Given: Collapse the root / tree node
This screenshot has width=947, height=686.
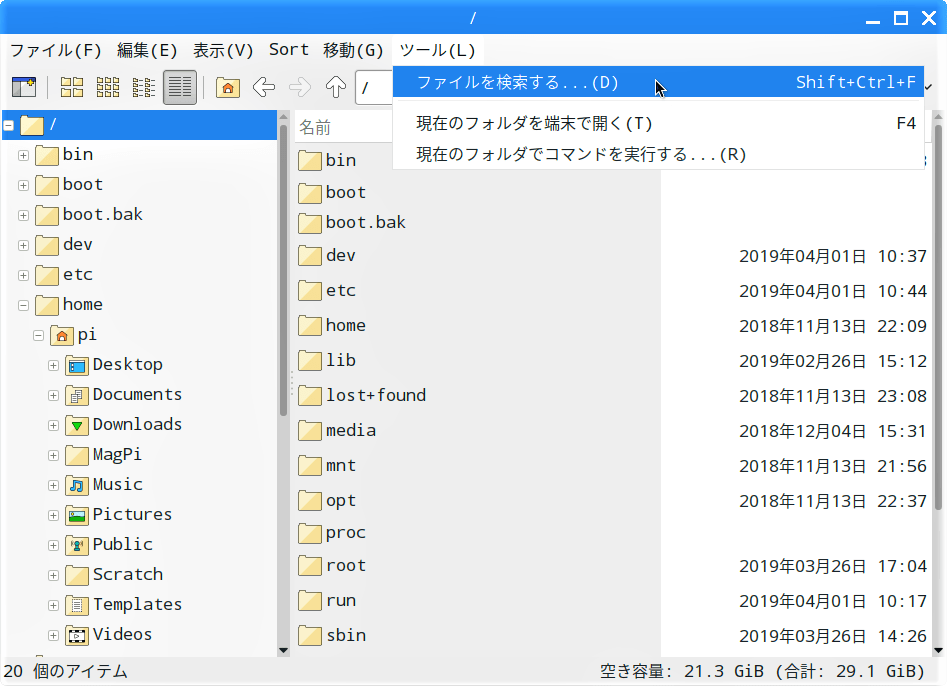Looking at the screenshot, I should click(x=8, y=126).
